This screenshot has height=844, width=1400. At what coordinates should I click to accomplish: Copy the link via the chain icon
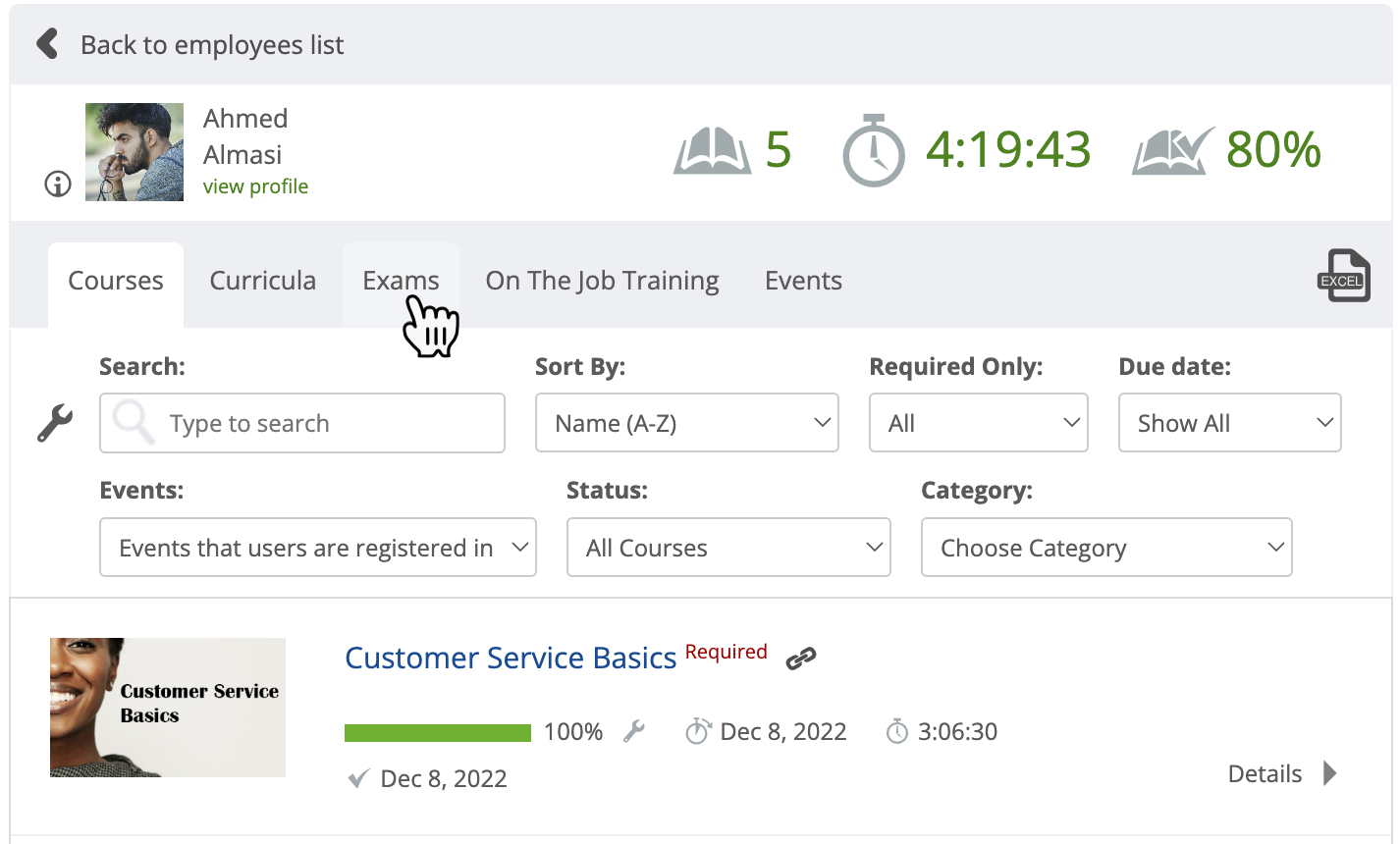tap(801, 657)
